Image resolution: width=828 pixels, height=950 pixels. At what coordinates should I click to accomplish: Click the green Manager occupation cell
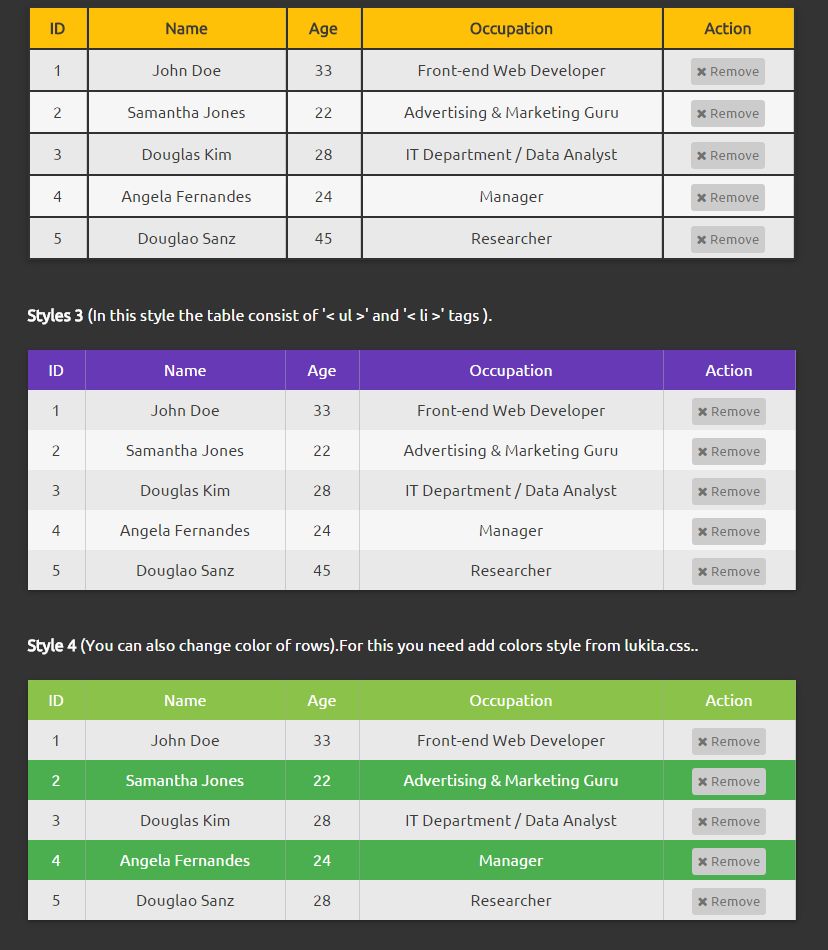(511, 860)
